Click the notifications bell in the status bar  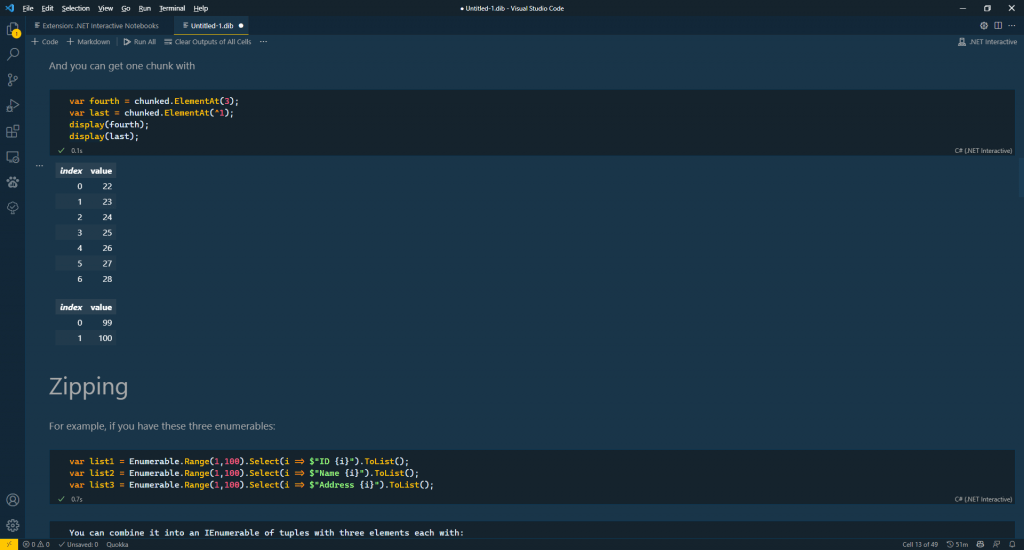[1012, 544]
